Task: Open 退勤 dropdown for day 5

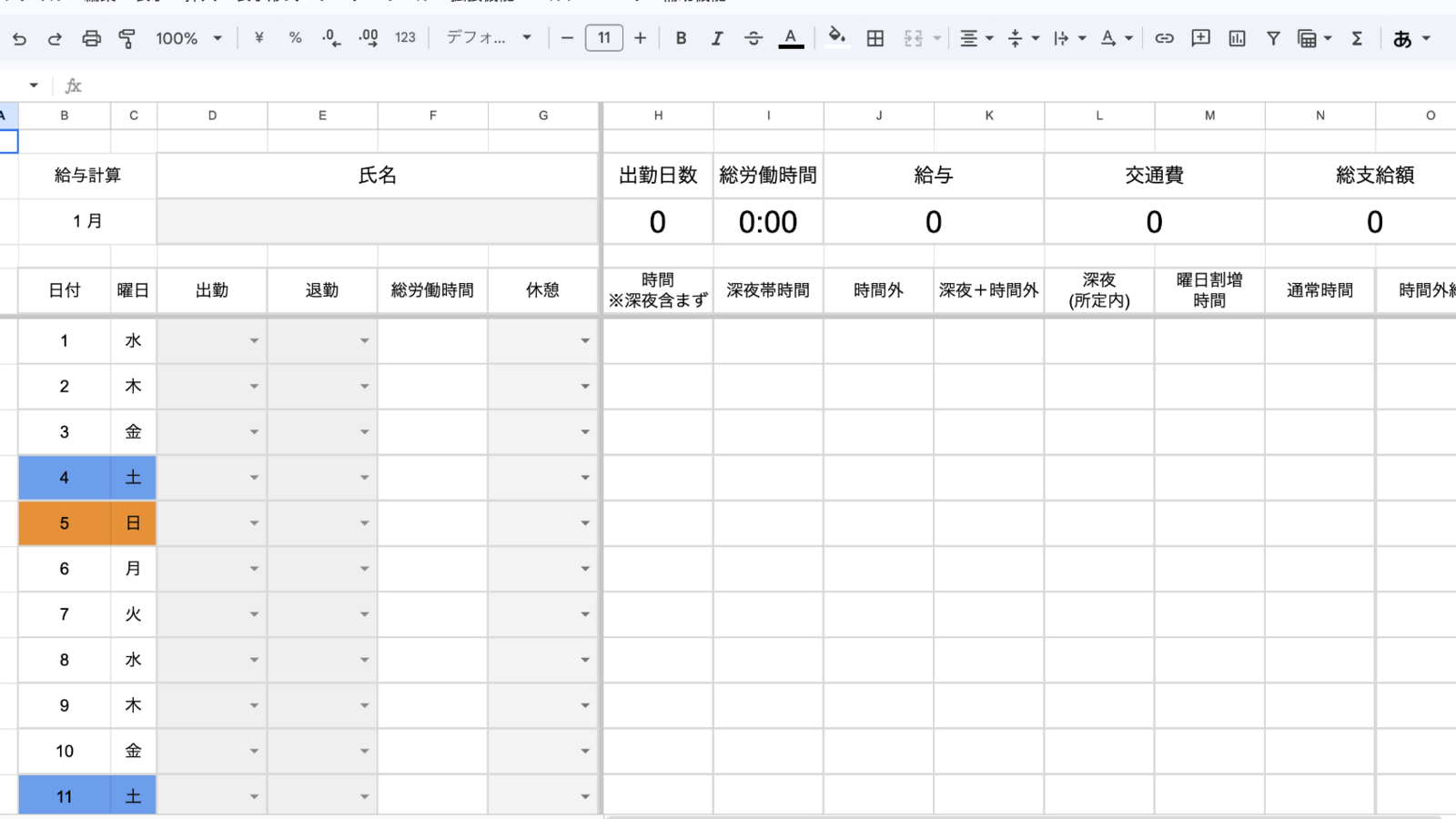Action: pyautogui.click(x=364, y=523)
